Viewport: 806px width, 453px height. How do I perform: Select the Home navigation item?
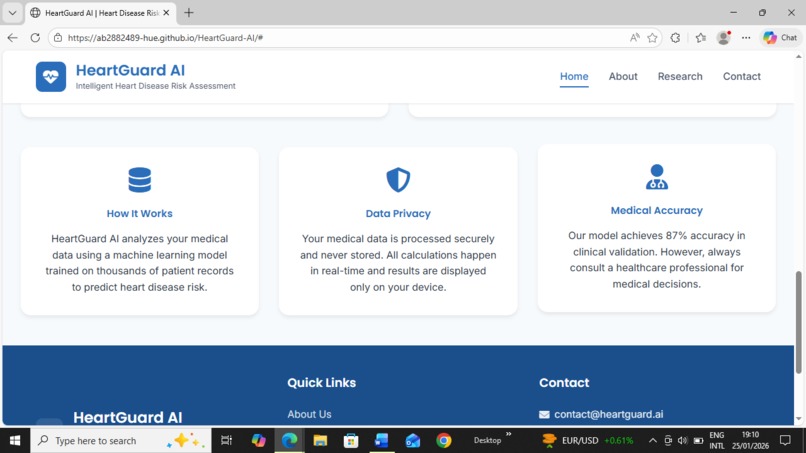(x=574, y=77)
